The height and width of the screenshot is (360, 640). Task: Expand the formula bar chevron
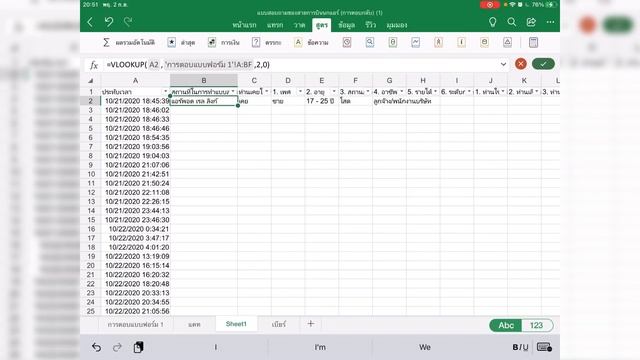click(x=503, y=64)
